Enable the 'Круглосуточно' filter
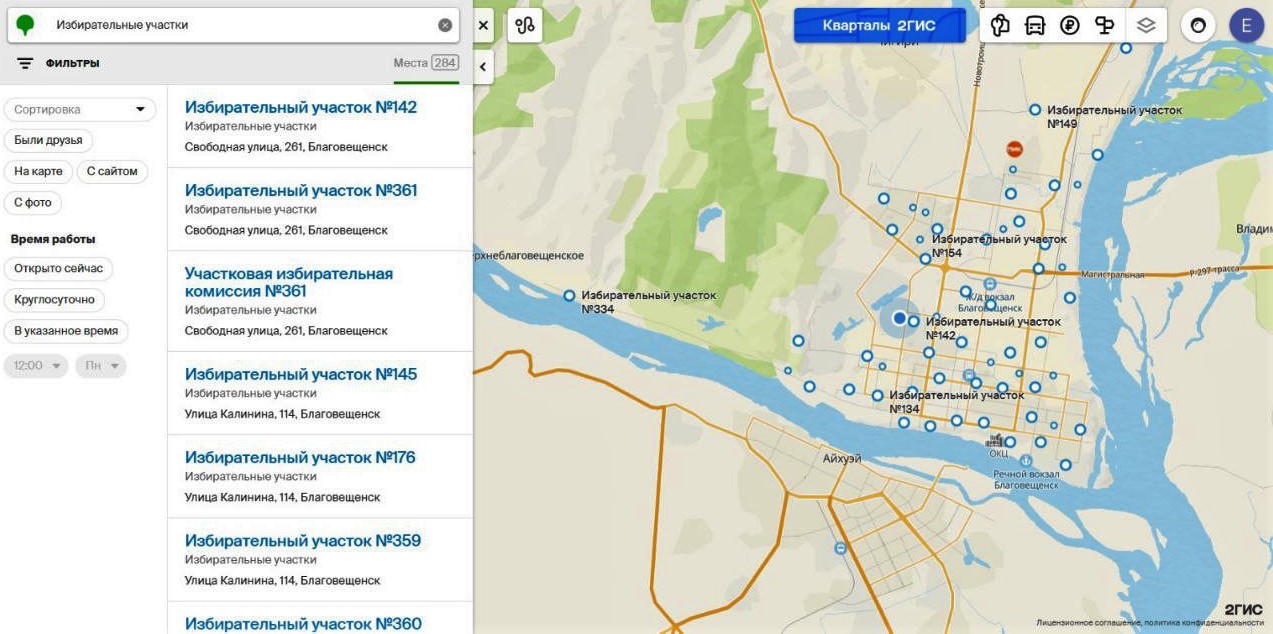Screen dimensions: 1273x634 click(x=54, y=300)
